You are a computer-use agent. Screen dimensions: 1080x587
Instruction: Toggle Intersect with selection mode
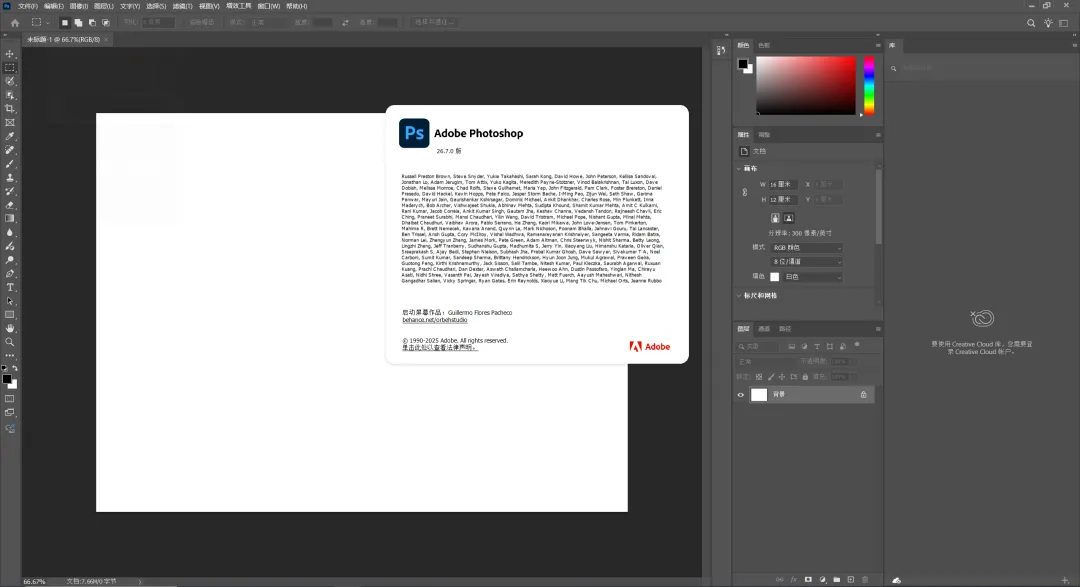point(105,23)
